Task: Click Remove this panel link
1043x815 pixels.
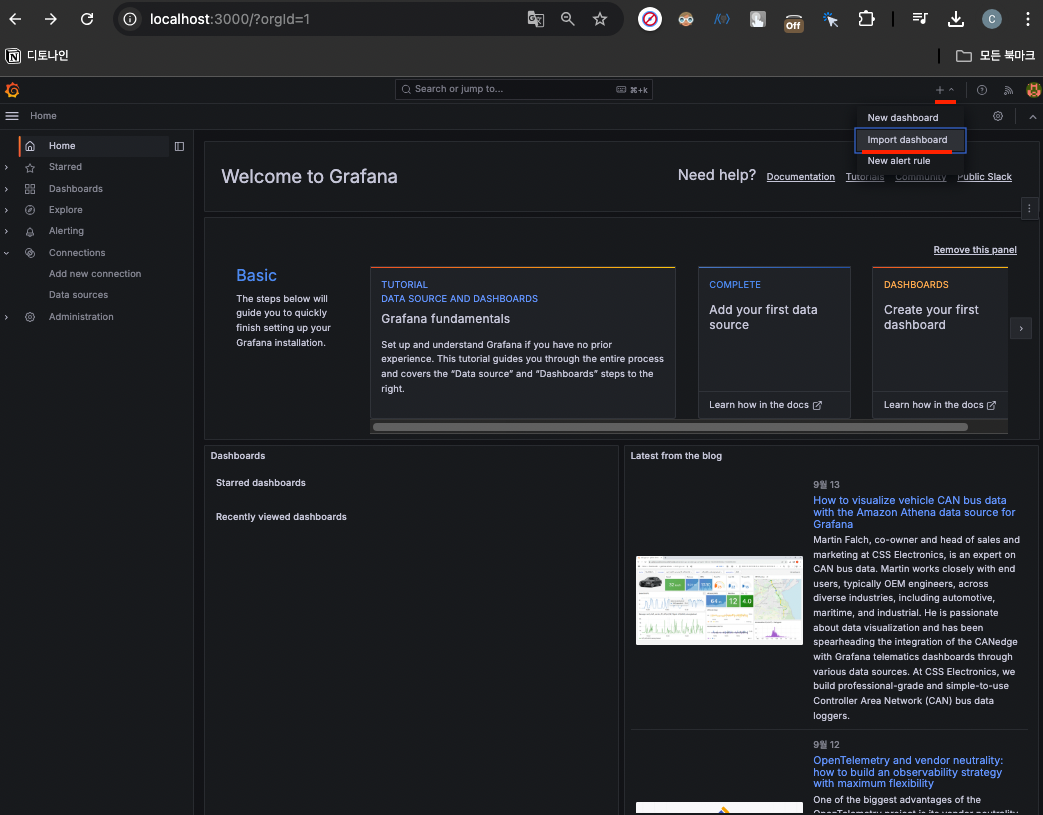Action: point(974,250)
